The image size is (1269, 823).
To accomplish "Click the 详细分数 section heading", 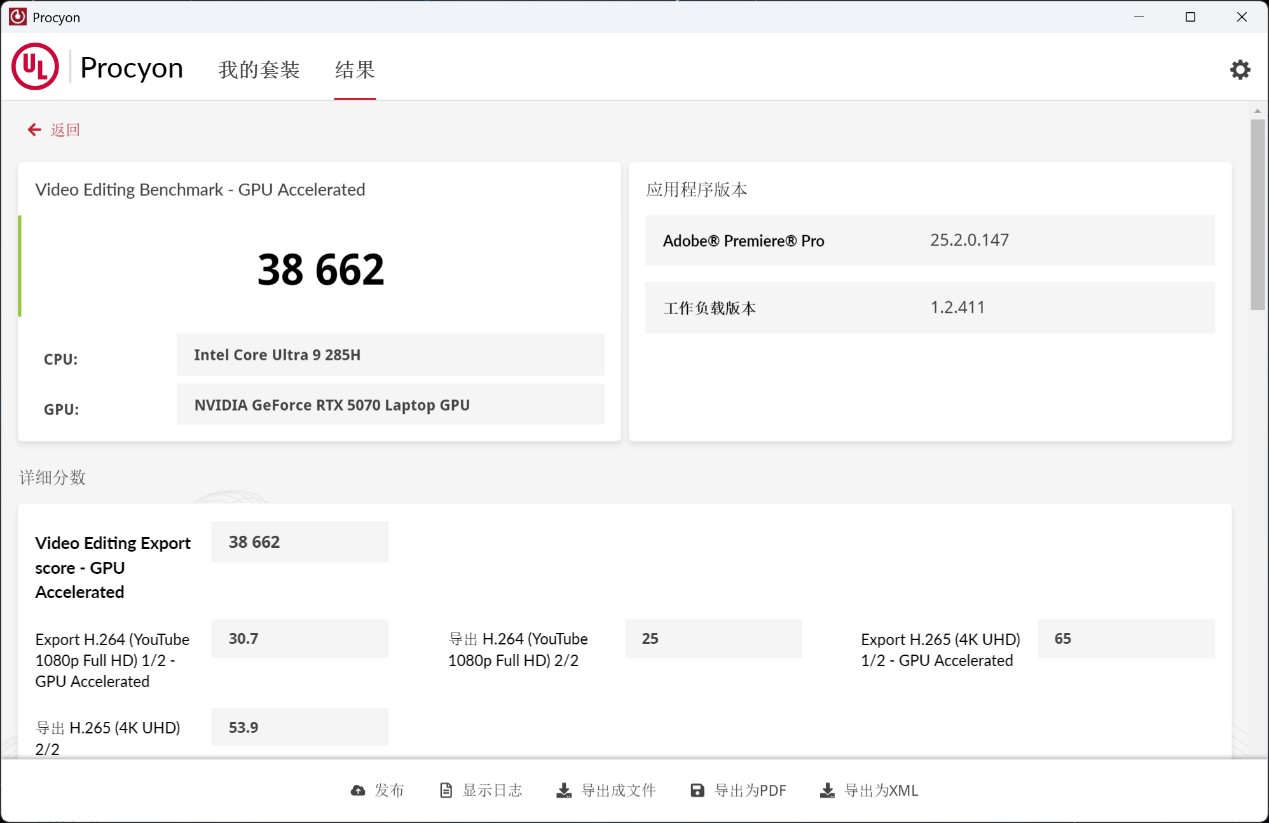I will (53, 478).
